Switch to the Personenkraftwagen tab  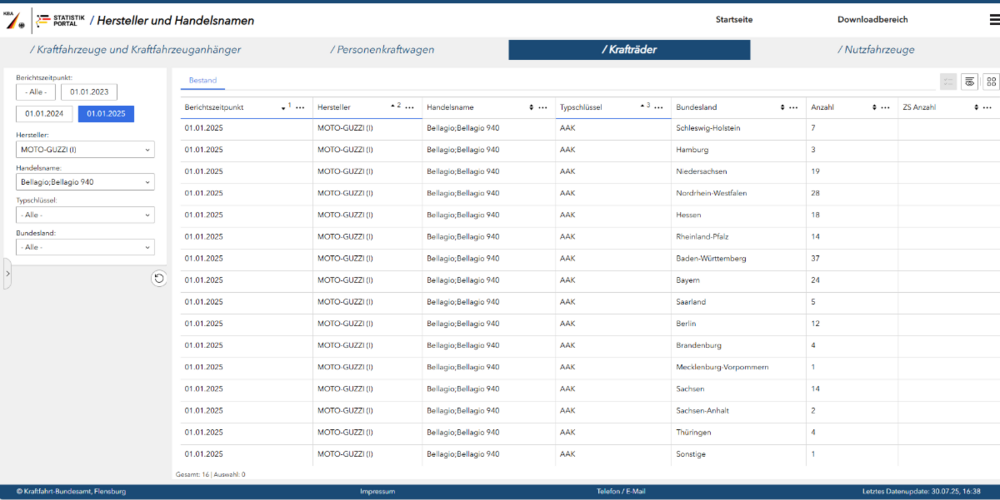(384, 49)
